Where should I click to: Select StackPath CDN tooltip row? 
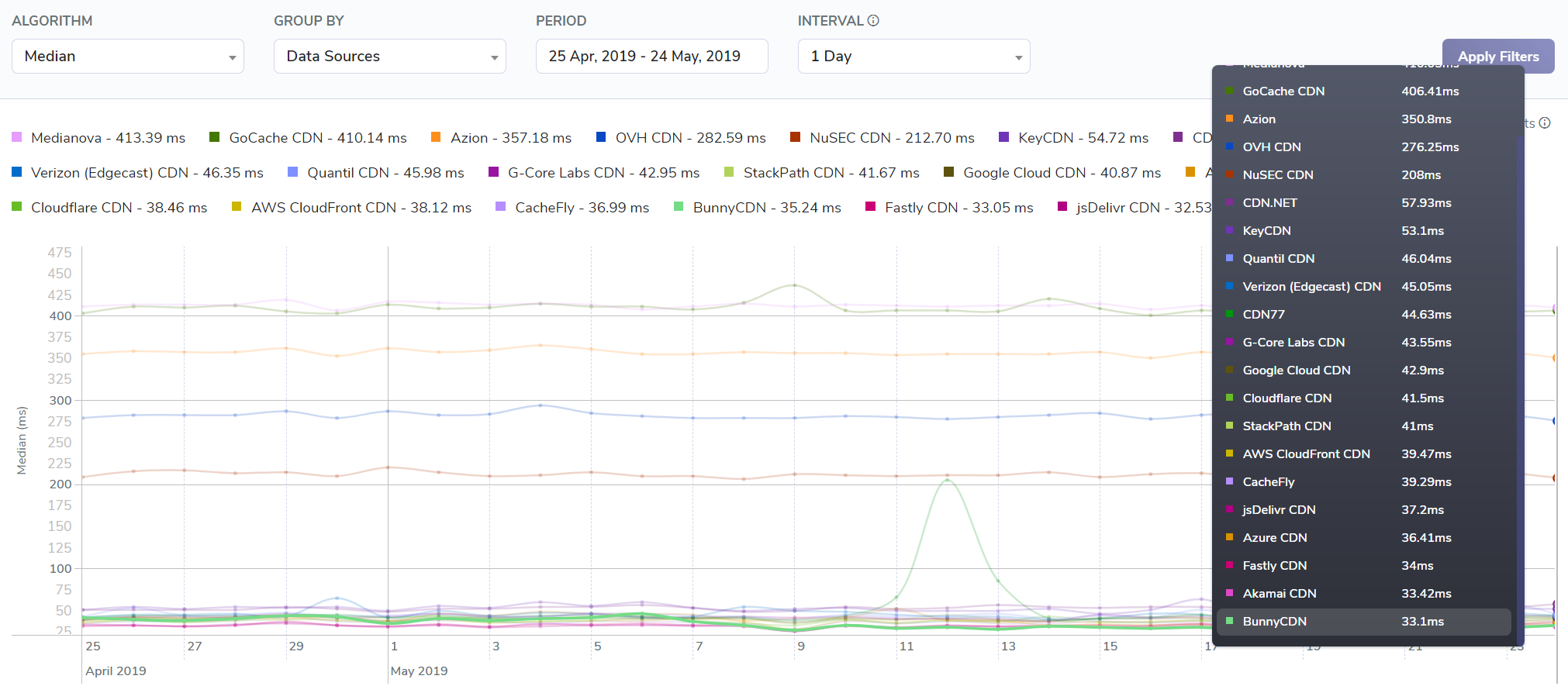click(1364, 426)
